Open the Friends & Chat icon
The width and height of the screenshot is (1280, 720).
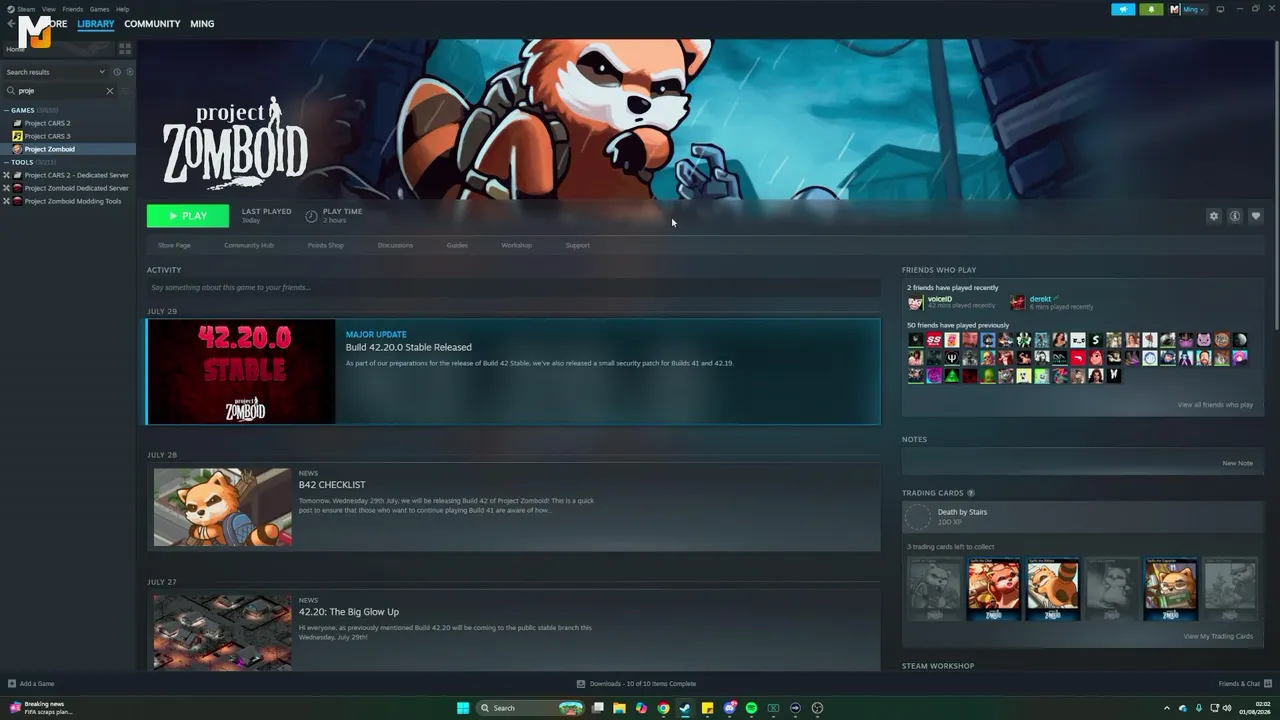coord(1267,684)
